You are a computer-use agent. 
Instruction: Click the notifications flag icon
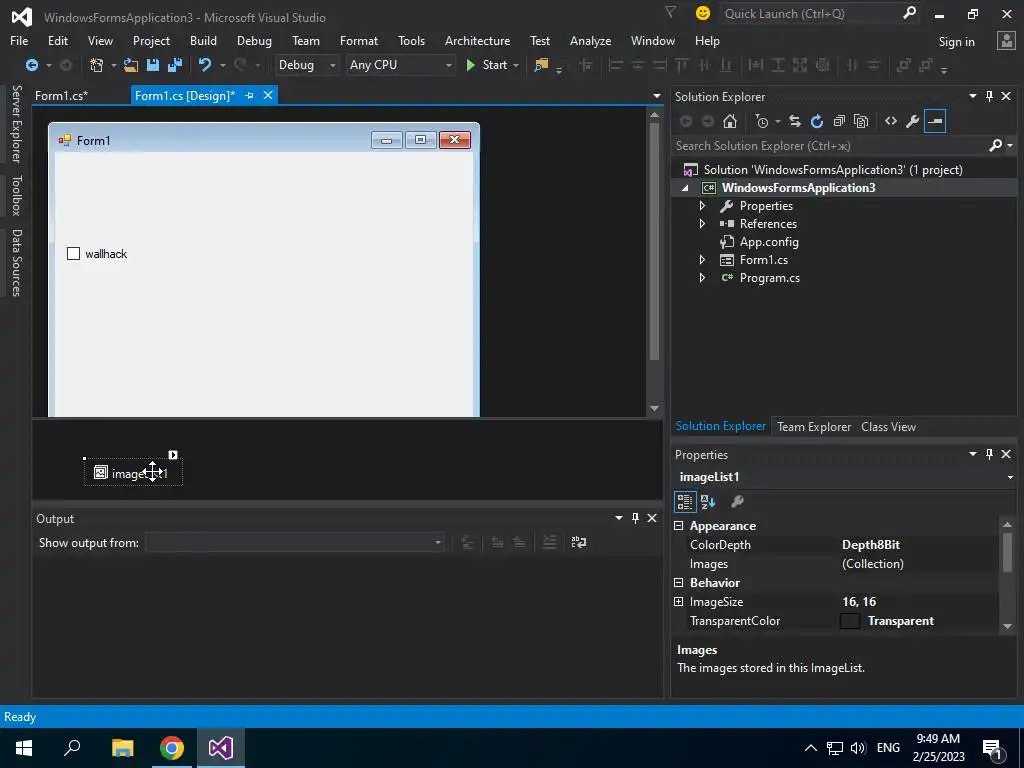(x=670, y=12)
